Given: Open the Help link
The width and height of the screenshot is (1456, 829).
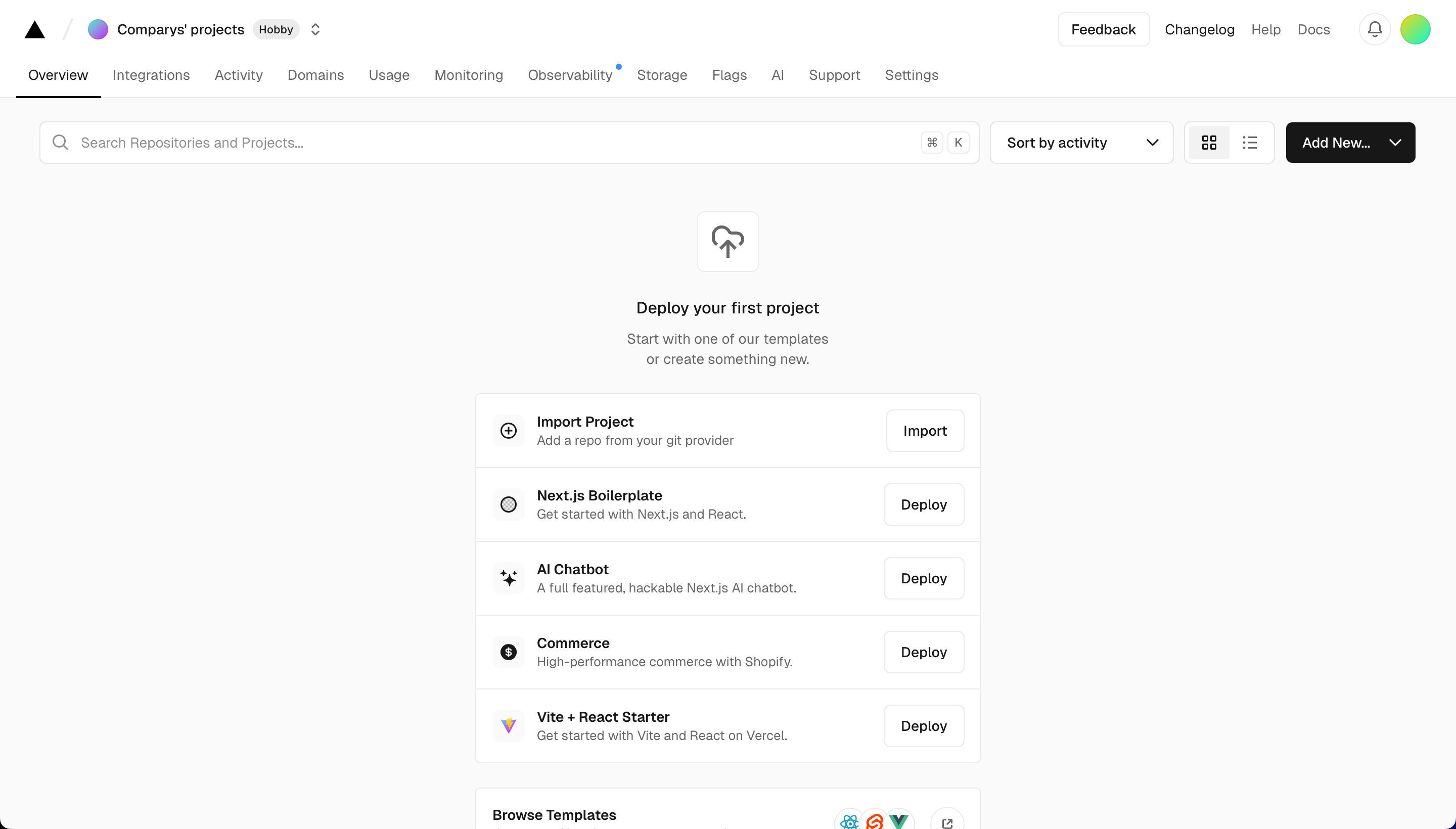Looking at the screenshot, I should click(x=1265, y=29).
